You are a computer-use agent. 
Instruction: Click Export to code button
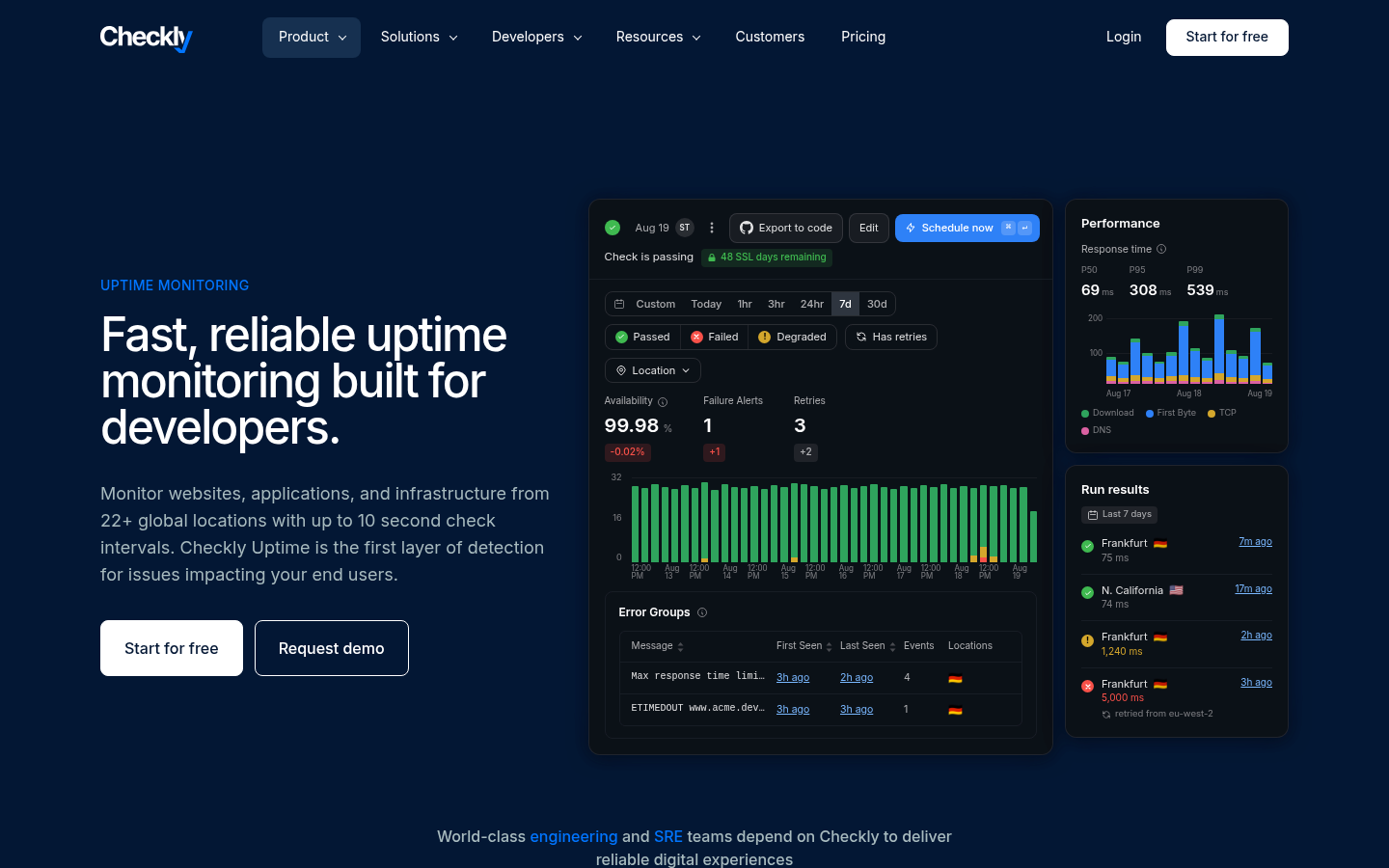pos(786,228)
